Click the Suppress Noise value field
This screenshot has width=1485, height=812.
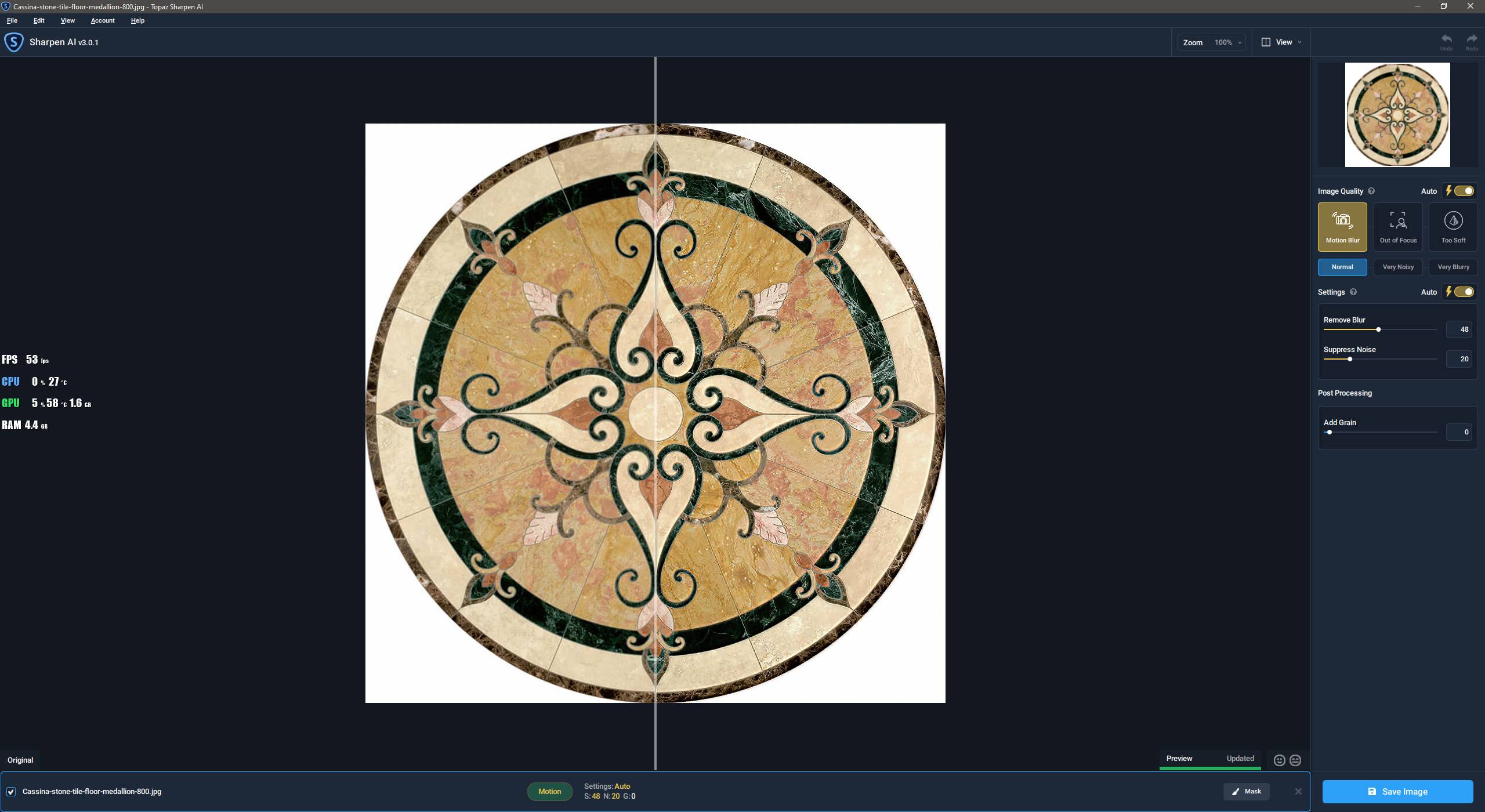pos(1459,359)
